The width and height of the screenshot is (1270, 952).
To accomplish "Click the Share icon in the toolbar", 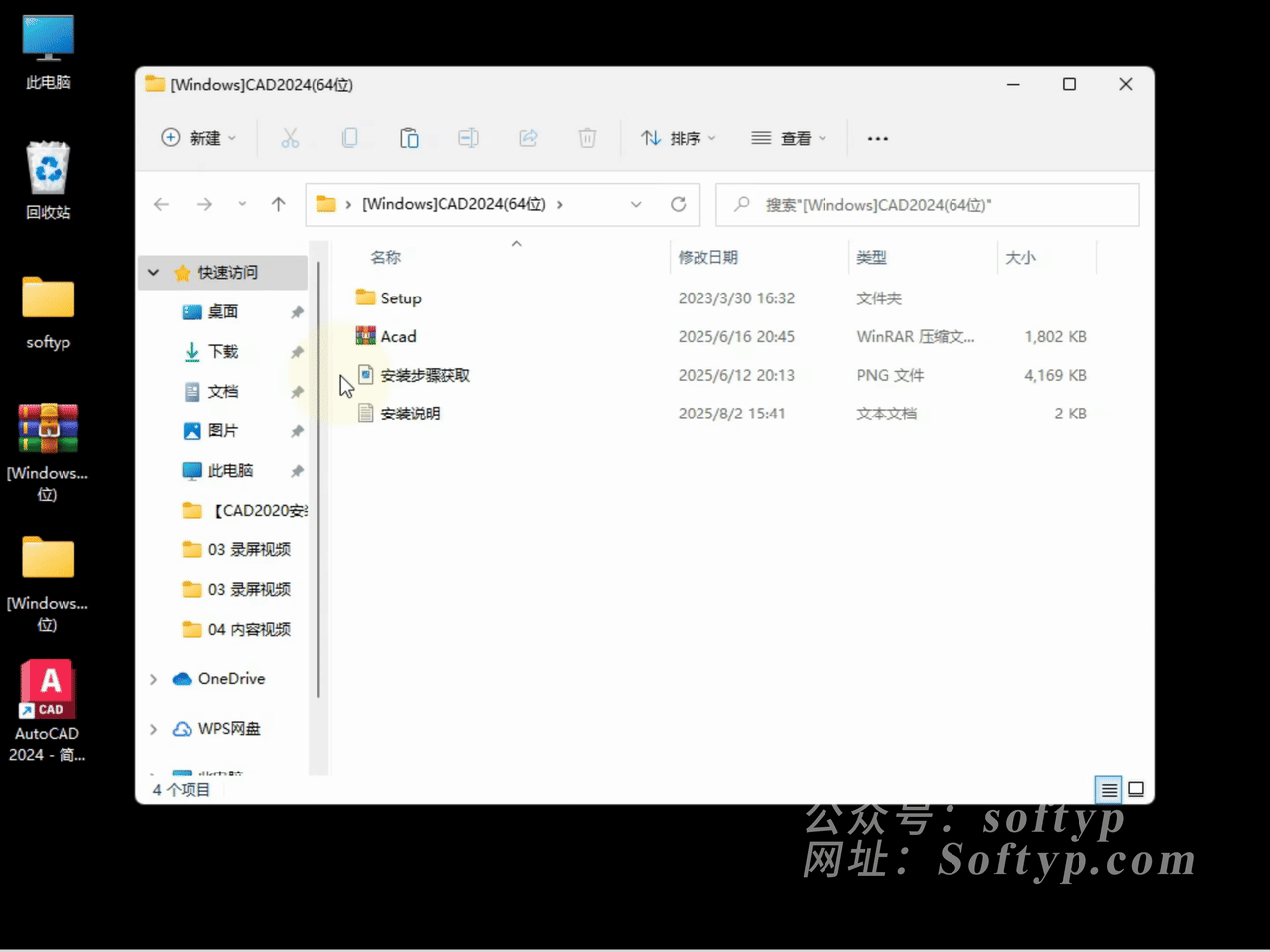I will click(528, 138).
